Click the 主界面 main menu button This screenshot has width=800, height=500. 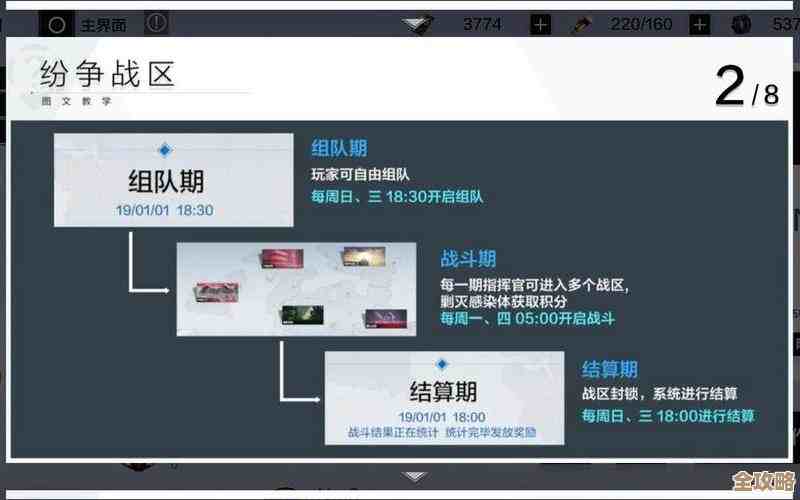pos(104,25)
